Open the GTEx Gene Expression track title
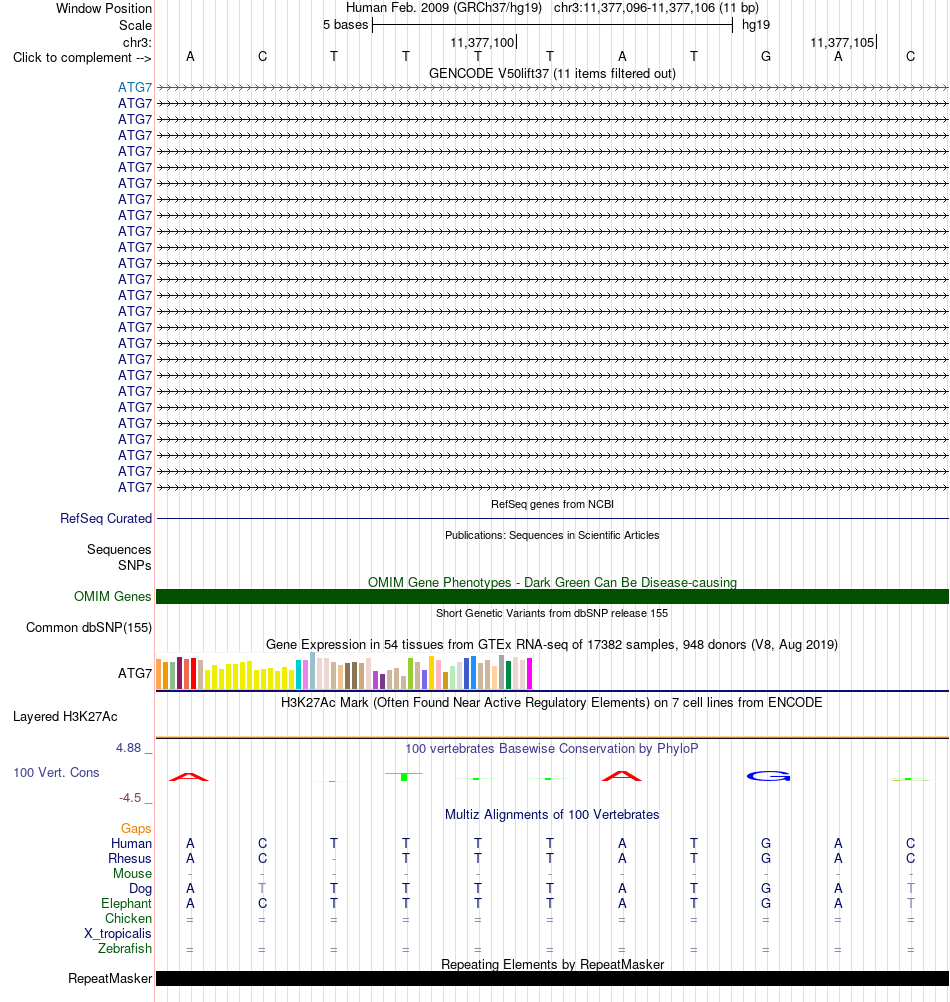Viewport: 950px width, 1002px height. tap(552, 644)
